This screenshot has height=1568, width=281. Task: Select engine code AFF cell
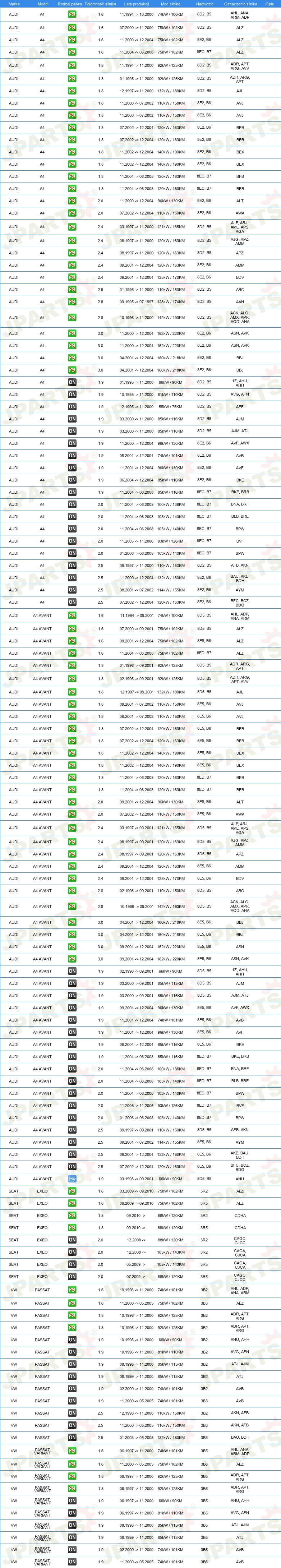tap(240, 407)
